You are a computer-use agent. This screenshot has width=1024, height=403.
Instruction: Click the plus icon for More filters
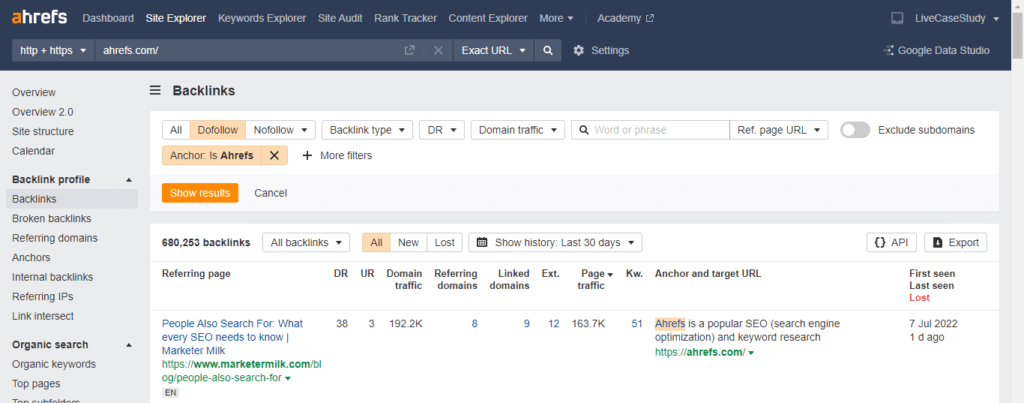coord(306,155)
